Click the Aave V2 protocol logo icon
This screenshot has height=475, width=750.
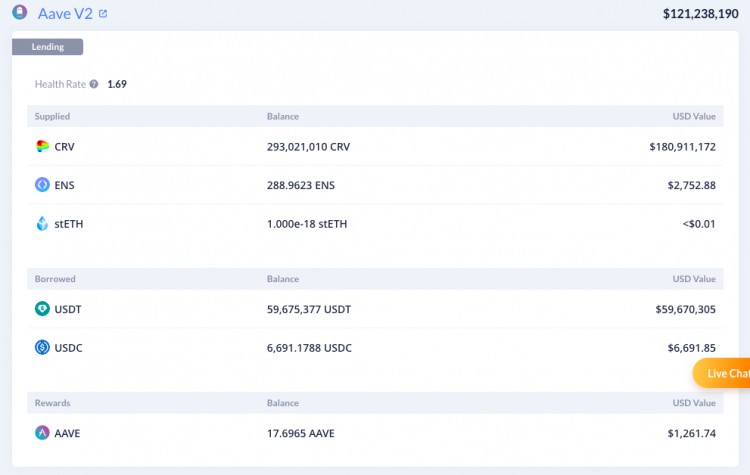point(19,14)
